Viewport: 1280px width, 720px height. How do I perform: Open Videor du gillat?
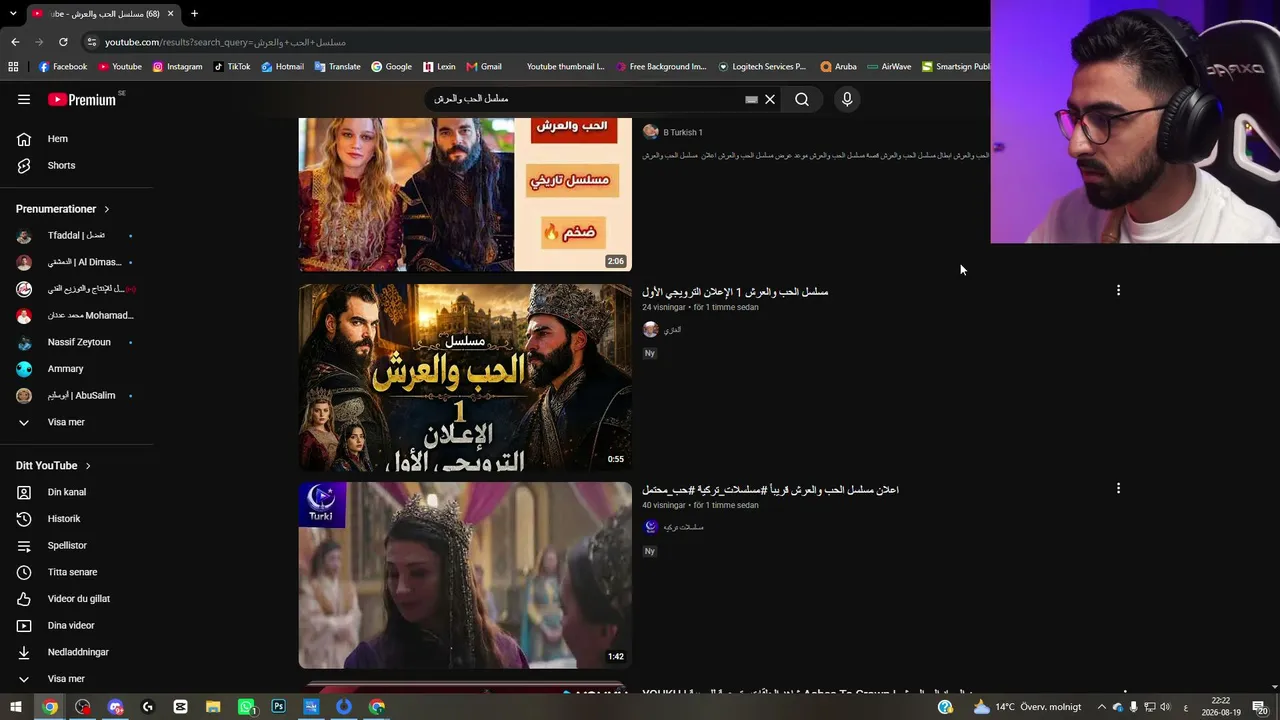(x=77, y=599)
